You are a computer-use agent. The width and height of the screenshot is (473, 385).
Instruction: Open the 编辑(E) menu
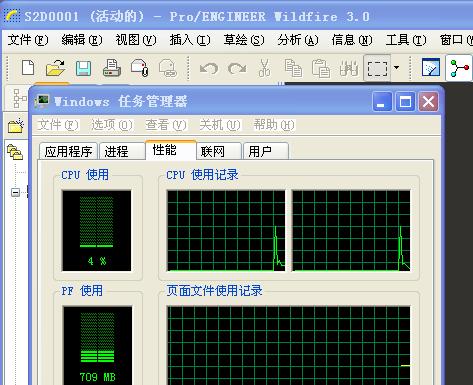pyautogui.click(x=82, y=40)
